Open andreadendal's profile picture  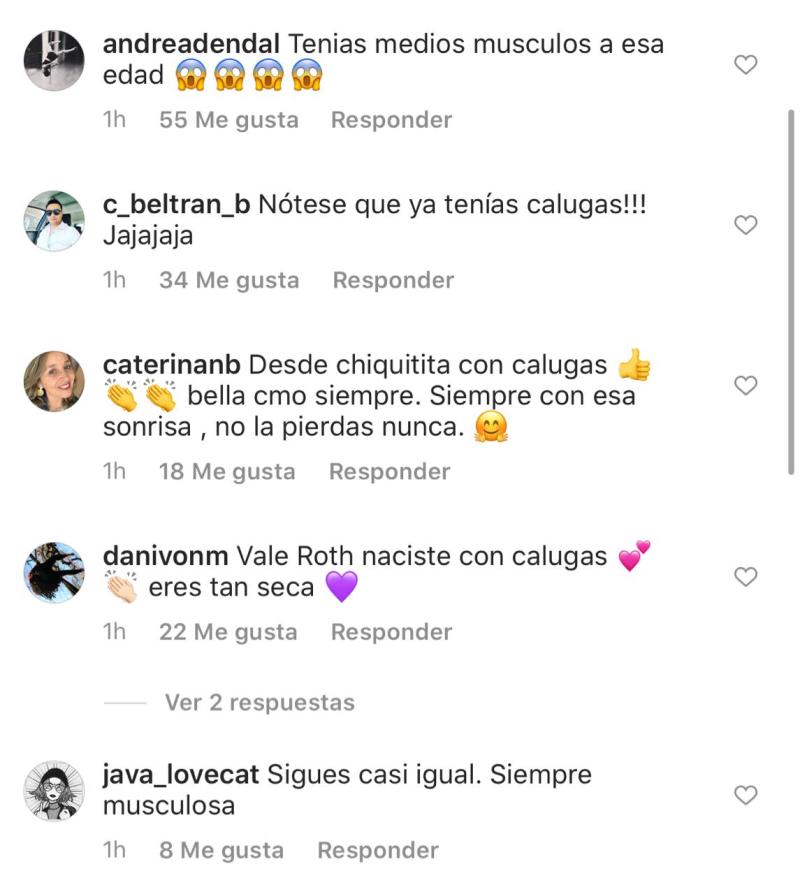tap(54, 60)
